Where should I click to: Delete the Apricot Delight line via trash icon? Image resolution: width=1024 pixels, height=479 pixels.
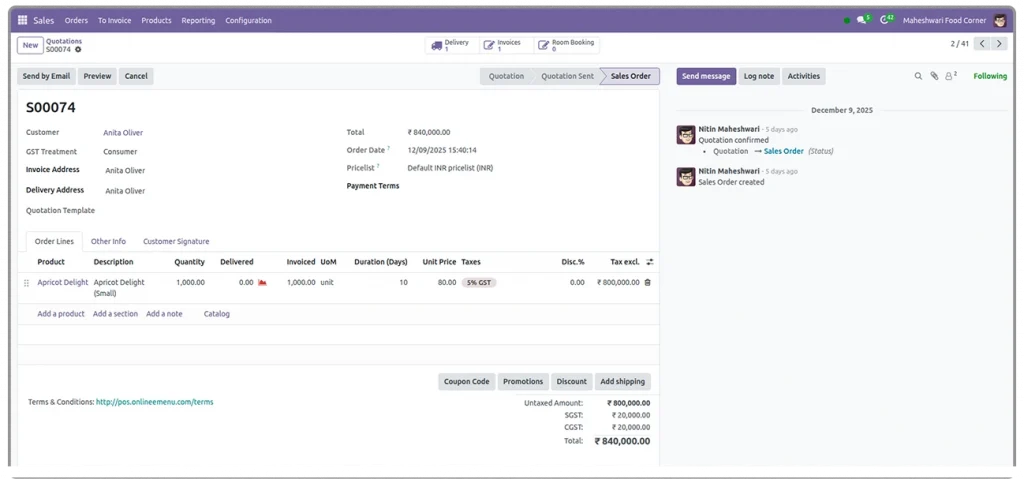click(x=647, y=283)
